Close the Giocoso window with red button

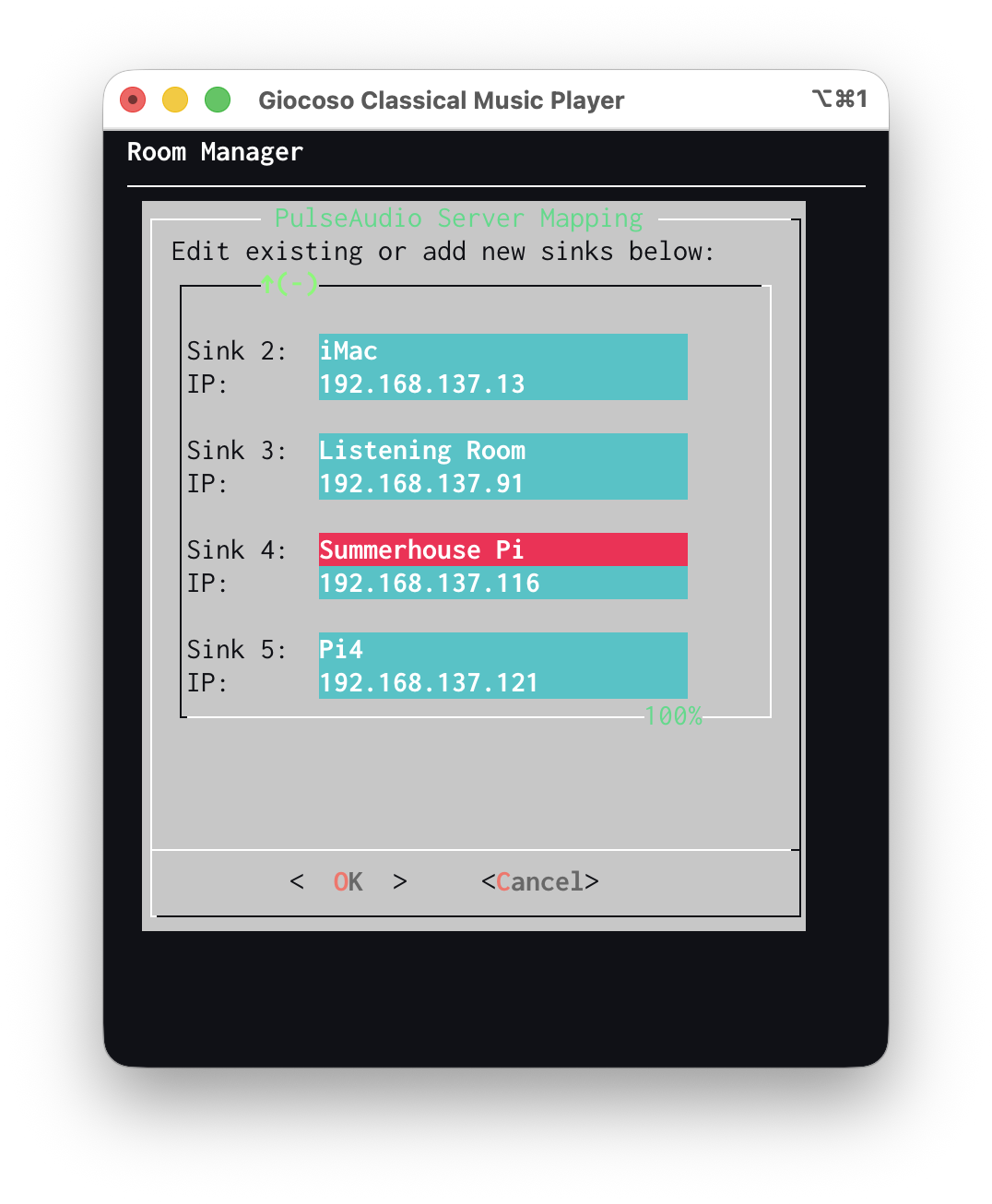(133, 100)
